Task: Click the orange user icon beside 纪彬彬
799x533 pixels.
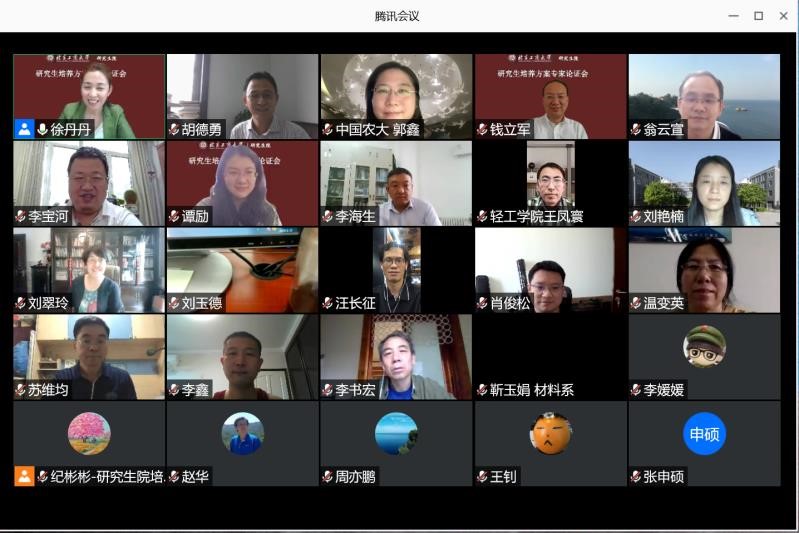Action: pyautogui.click(x=24, y=476)
